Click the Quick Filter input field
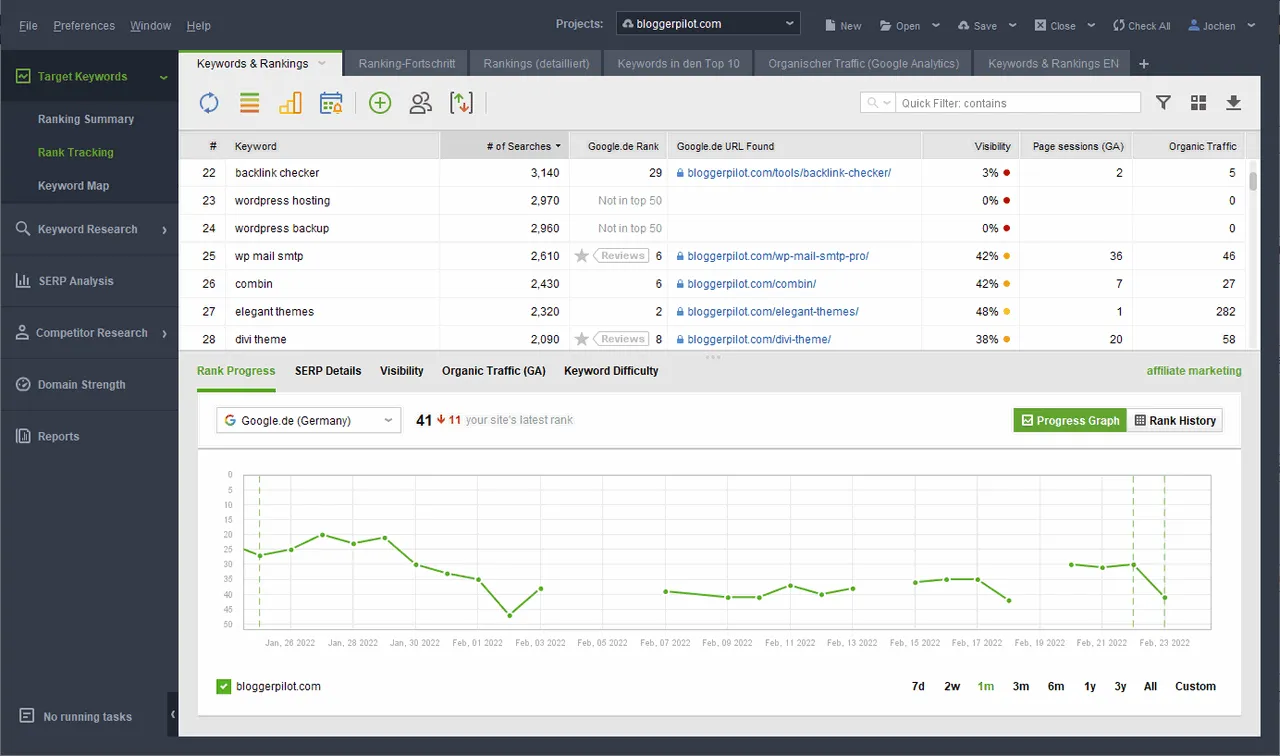This screenshot has width=1280, height=756. [1018, 103]
